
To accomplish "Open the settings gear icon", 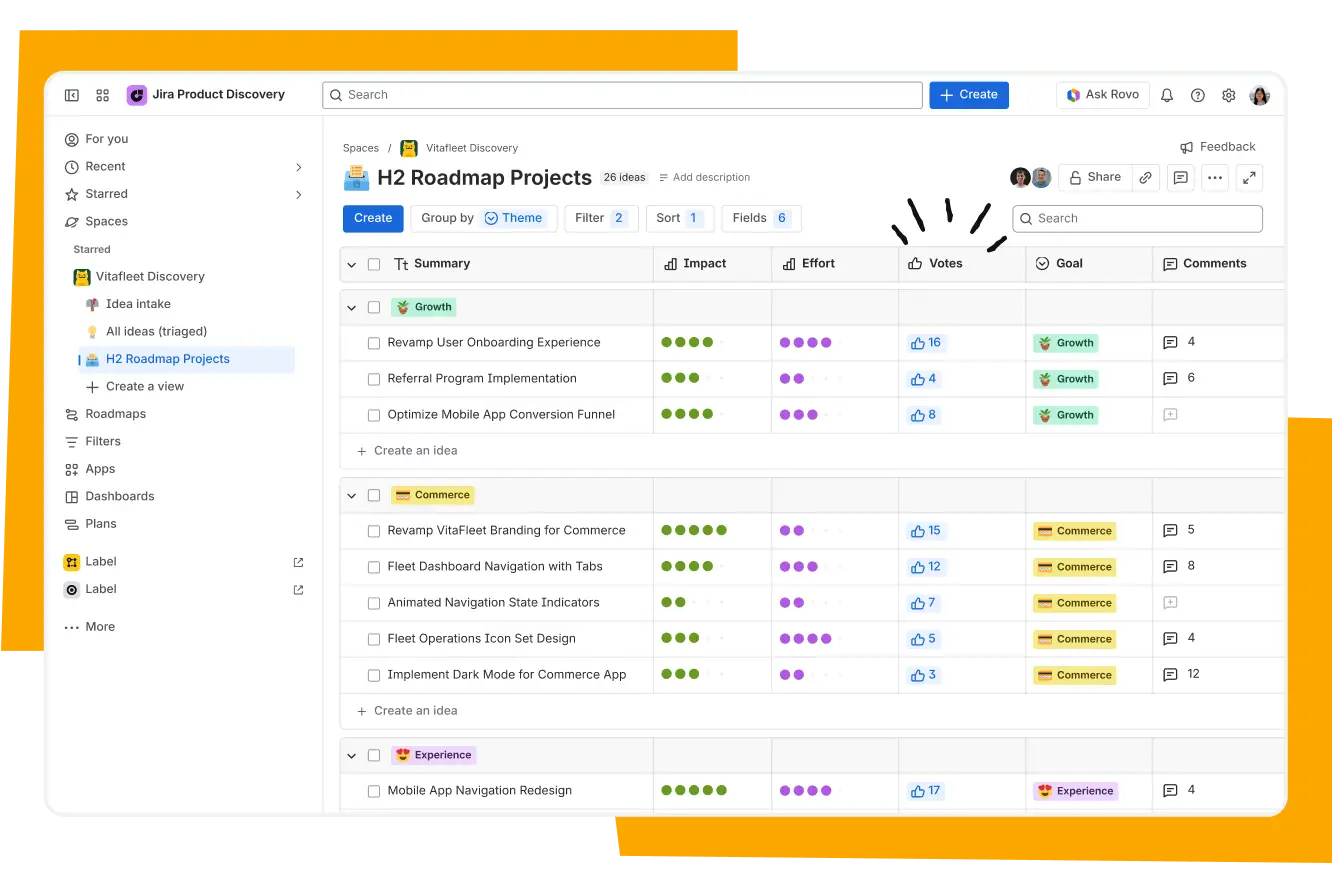I will (1229, 95).
